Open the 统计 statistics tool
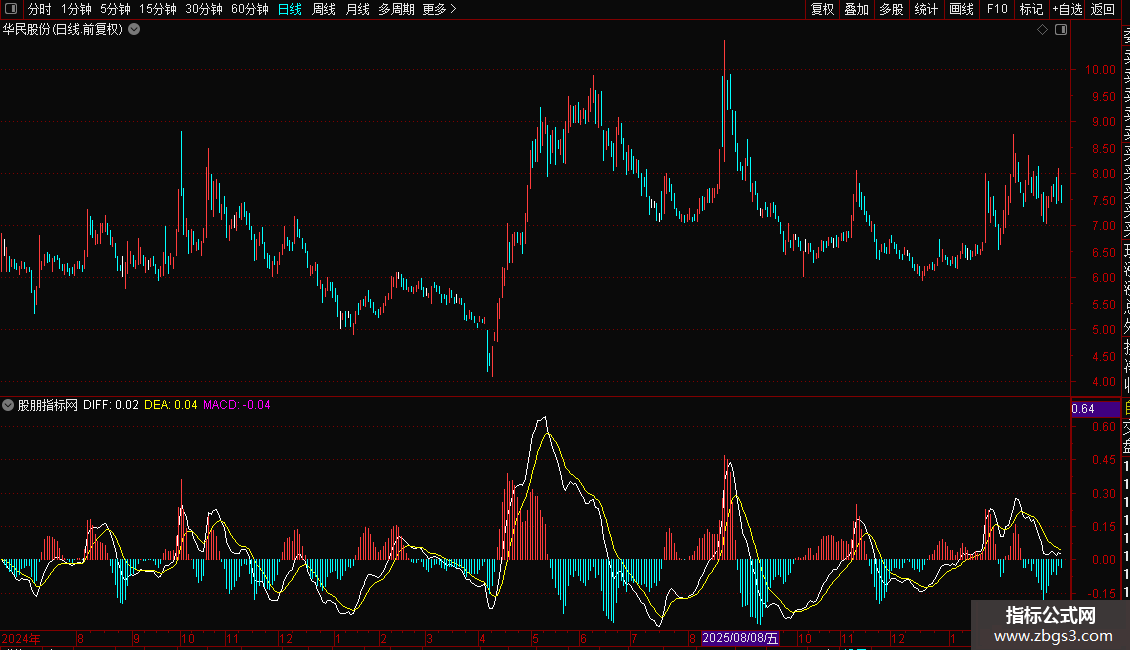This screenshot has width=1130, height=650. pyautogui.click(x=926, y=9)
